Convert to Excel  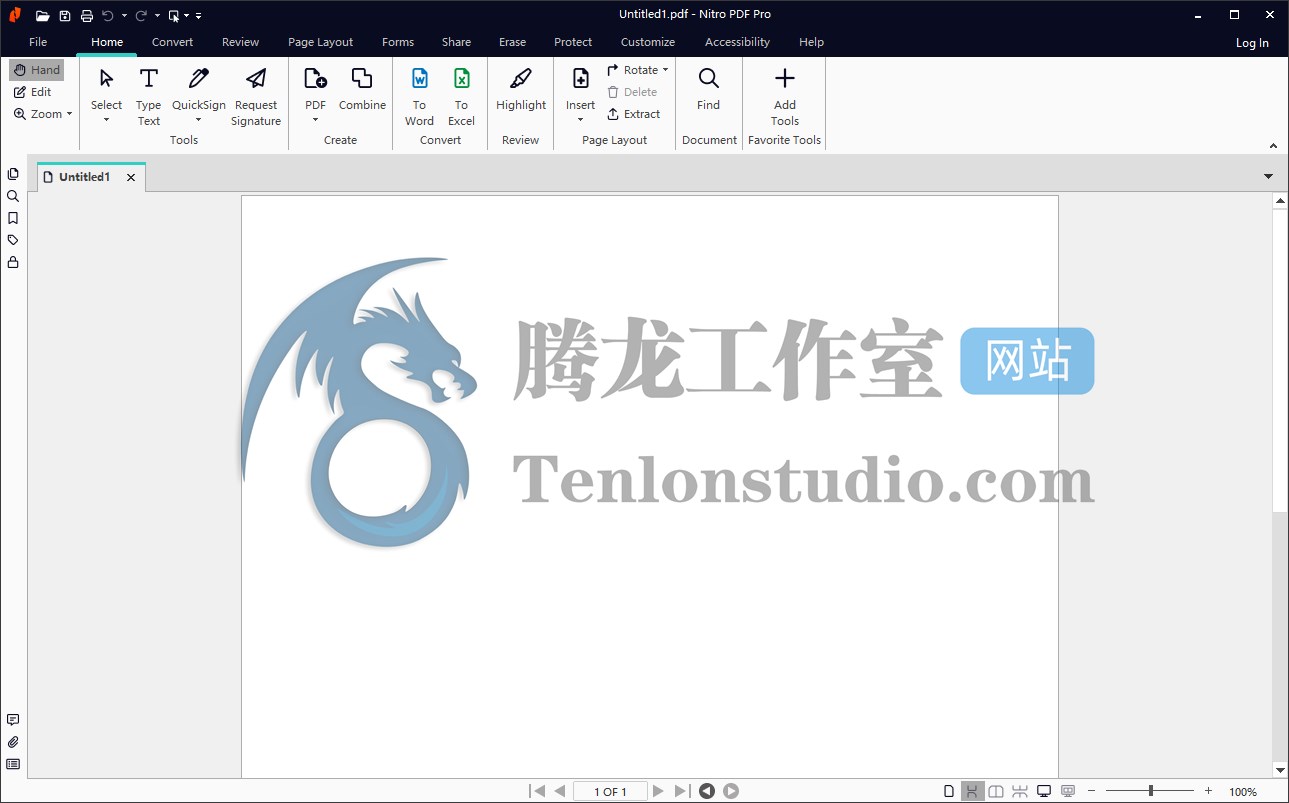(x=461, y=96)
